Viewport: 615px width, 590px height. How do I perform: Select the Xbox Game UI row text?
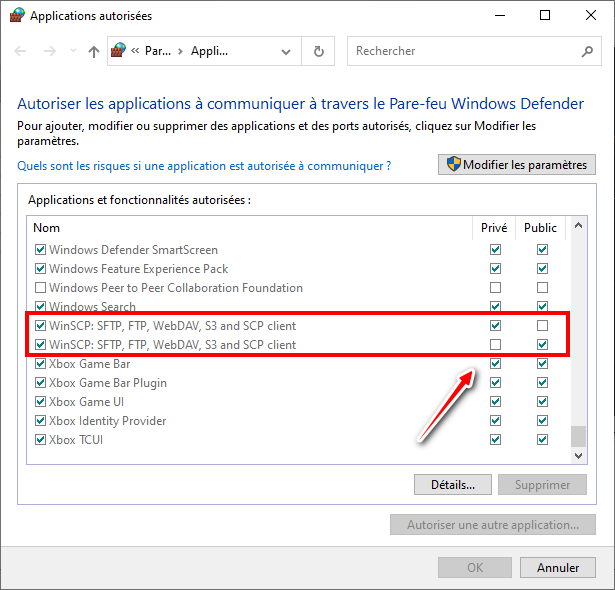(x=86, y=402)
